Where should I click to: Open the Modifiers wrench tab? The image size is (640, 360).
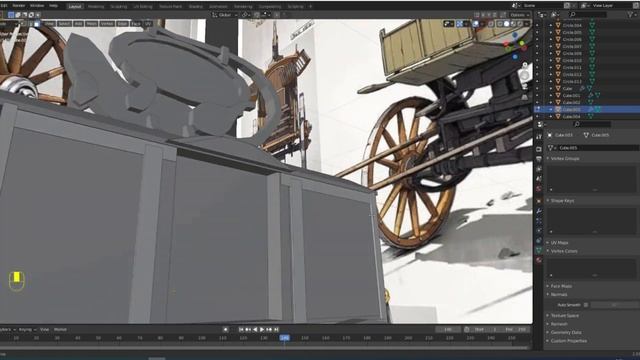tap(539, 211)
